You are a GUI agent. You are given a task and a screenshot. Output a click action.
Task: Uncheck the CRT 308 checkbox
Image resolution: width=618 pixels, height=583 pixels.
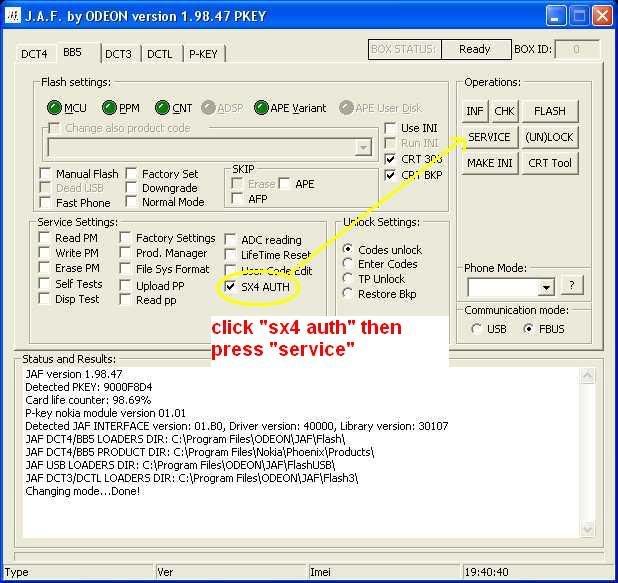tap(390, 159)
